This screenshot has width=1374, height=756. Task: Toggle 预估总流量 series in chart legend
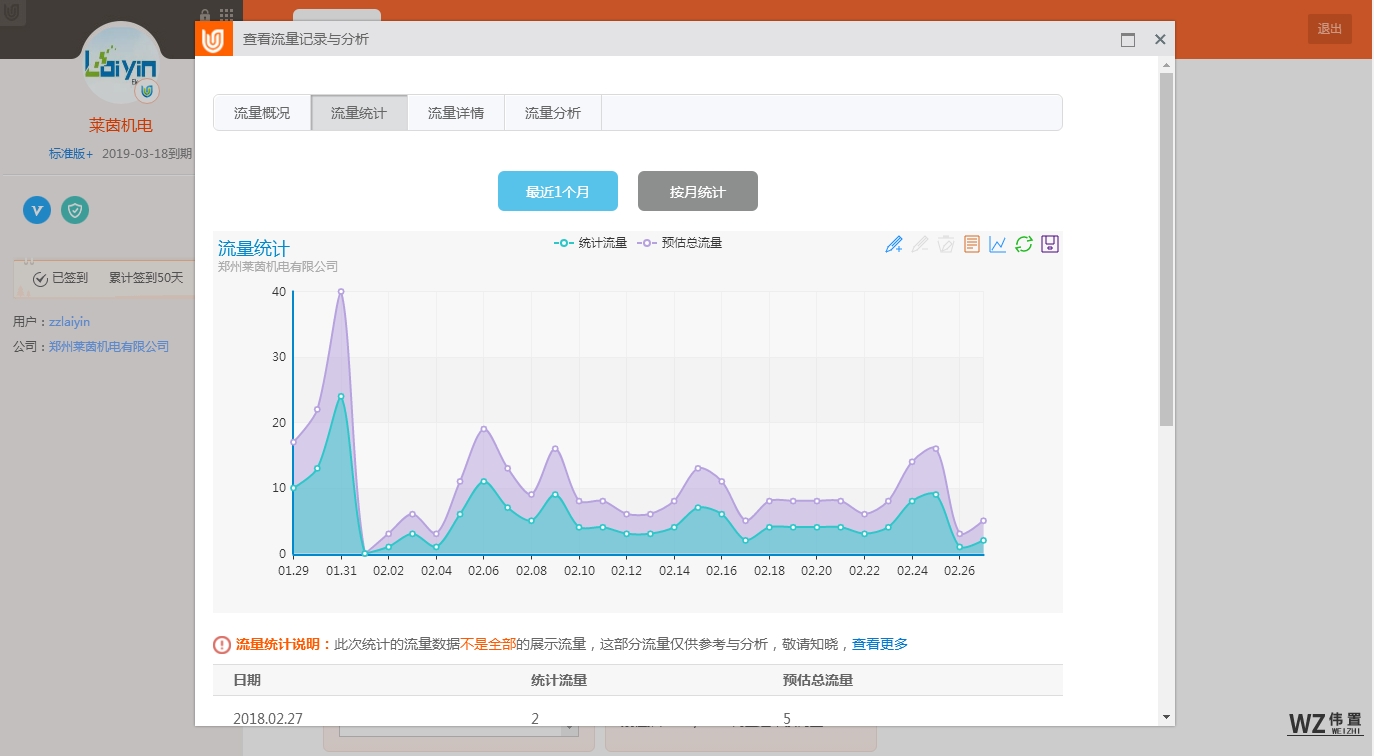[x=680, y=243]
